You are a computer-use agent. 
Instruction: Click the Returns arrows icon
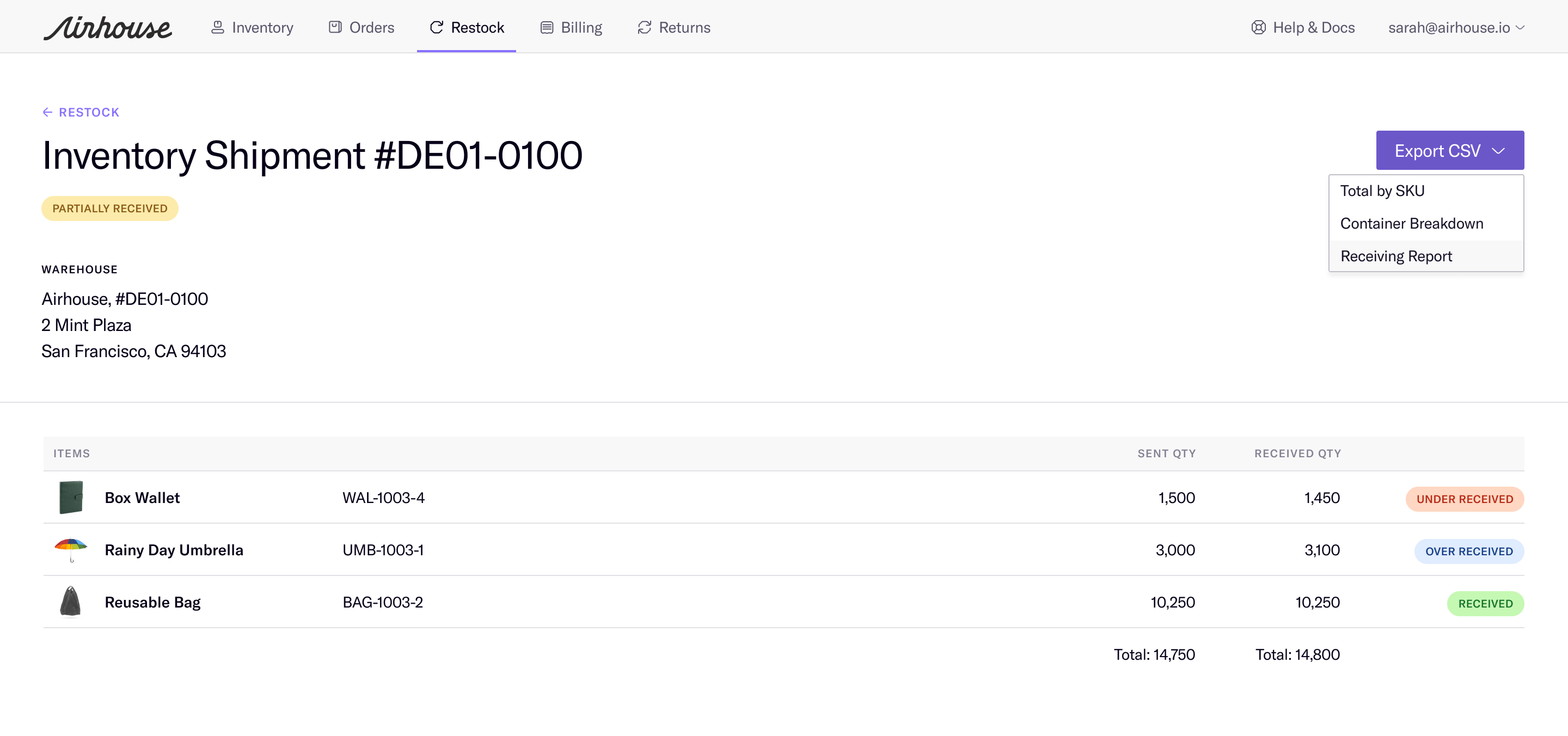644,27
